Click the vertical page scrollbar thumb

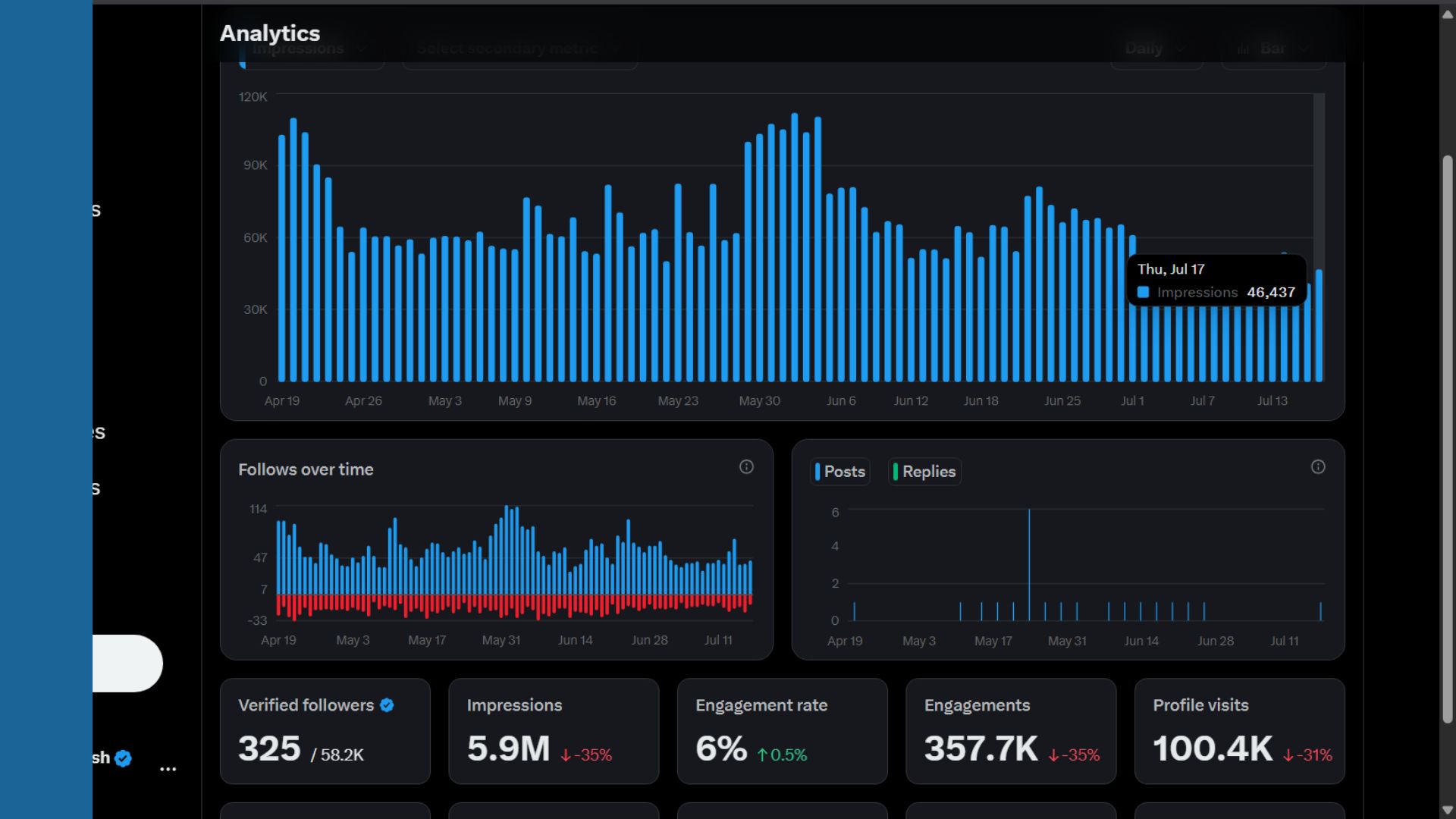pyautogui.click(x=1447, y=440)
